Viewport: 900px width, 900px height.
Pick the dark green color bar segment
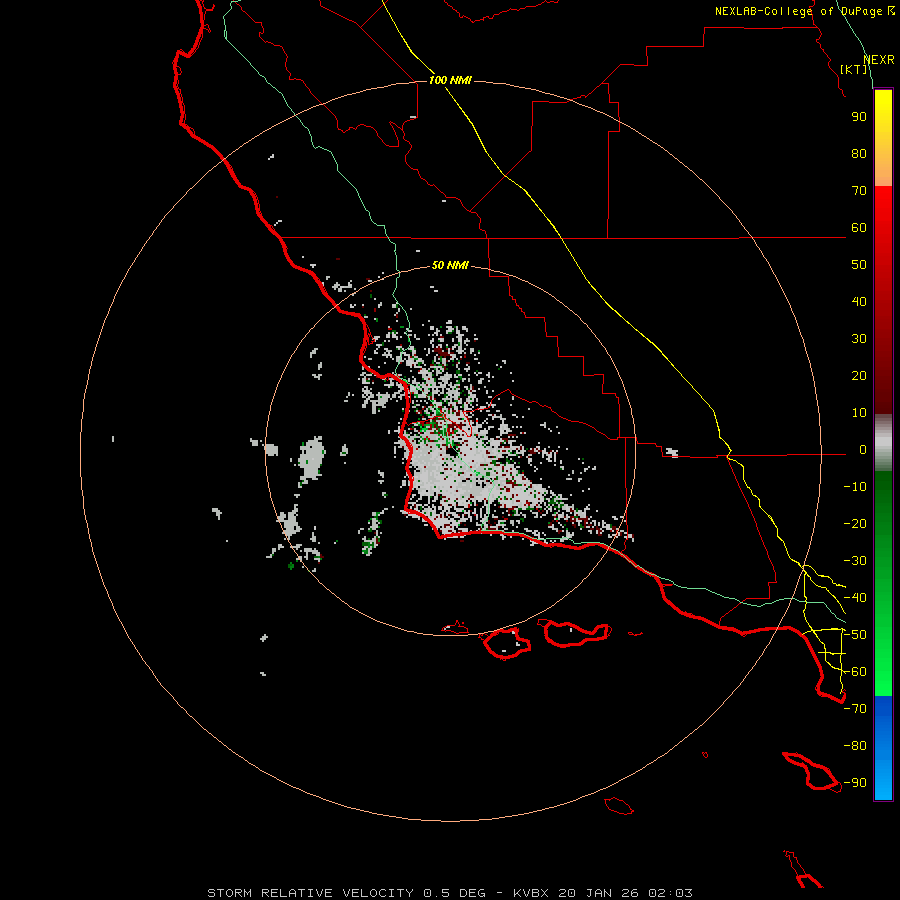click(883, 583)
